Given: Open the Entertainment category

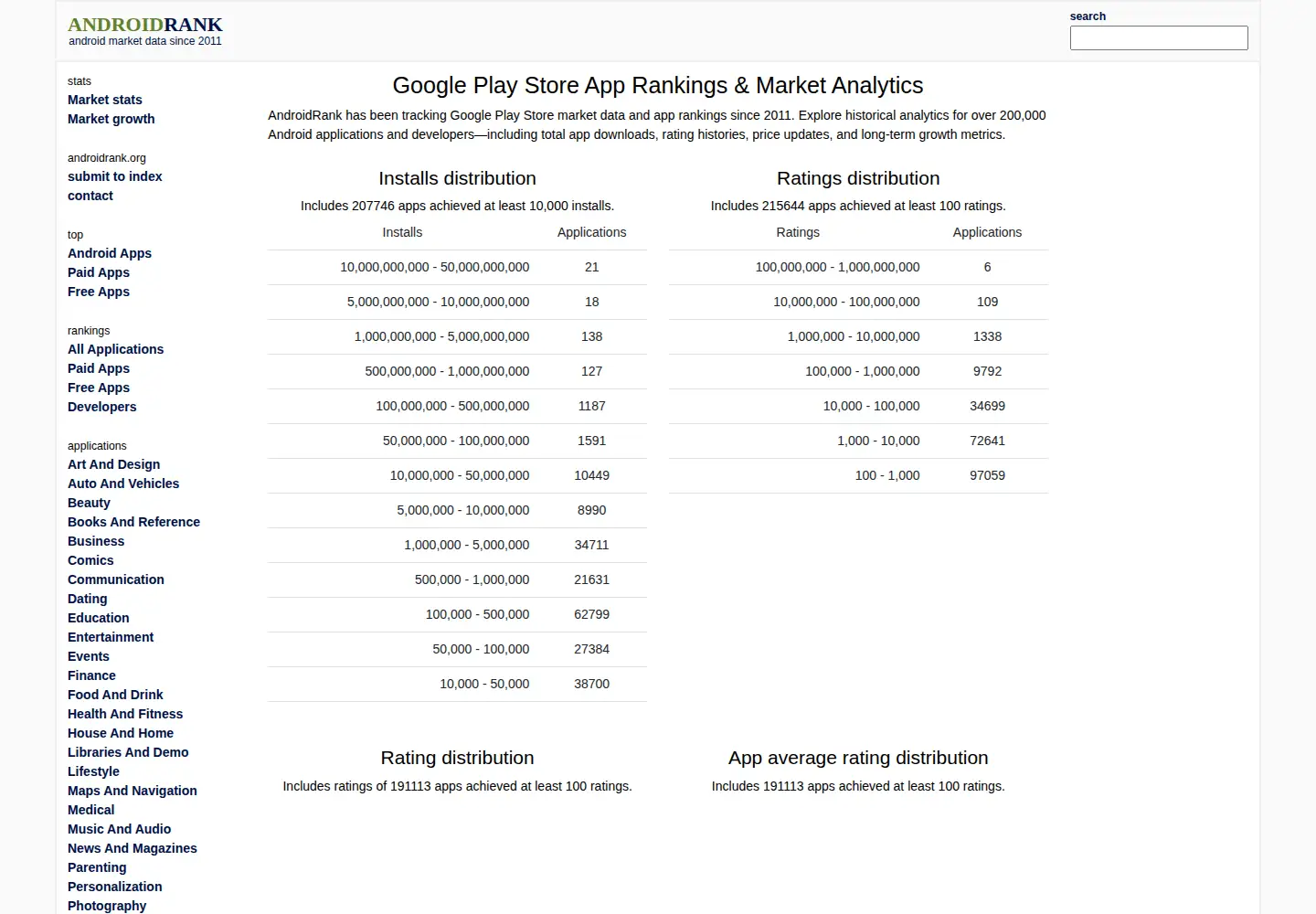Looking at the screenshot, I should (x=111, y=637).
